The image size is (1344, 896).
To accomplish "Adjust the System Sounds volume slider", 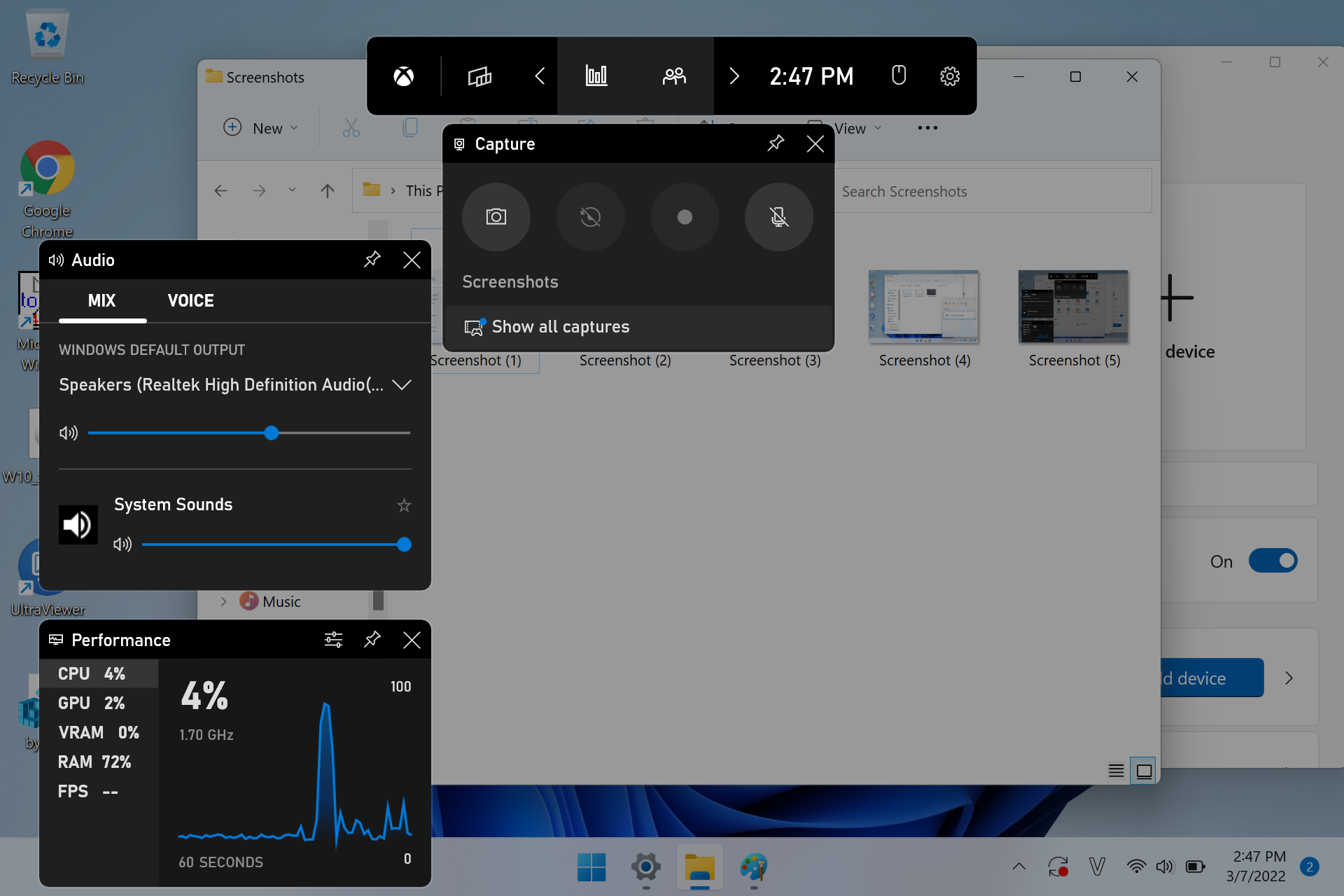I will tap(276, 545).
